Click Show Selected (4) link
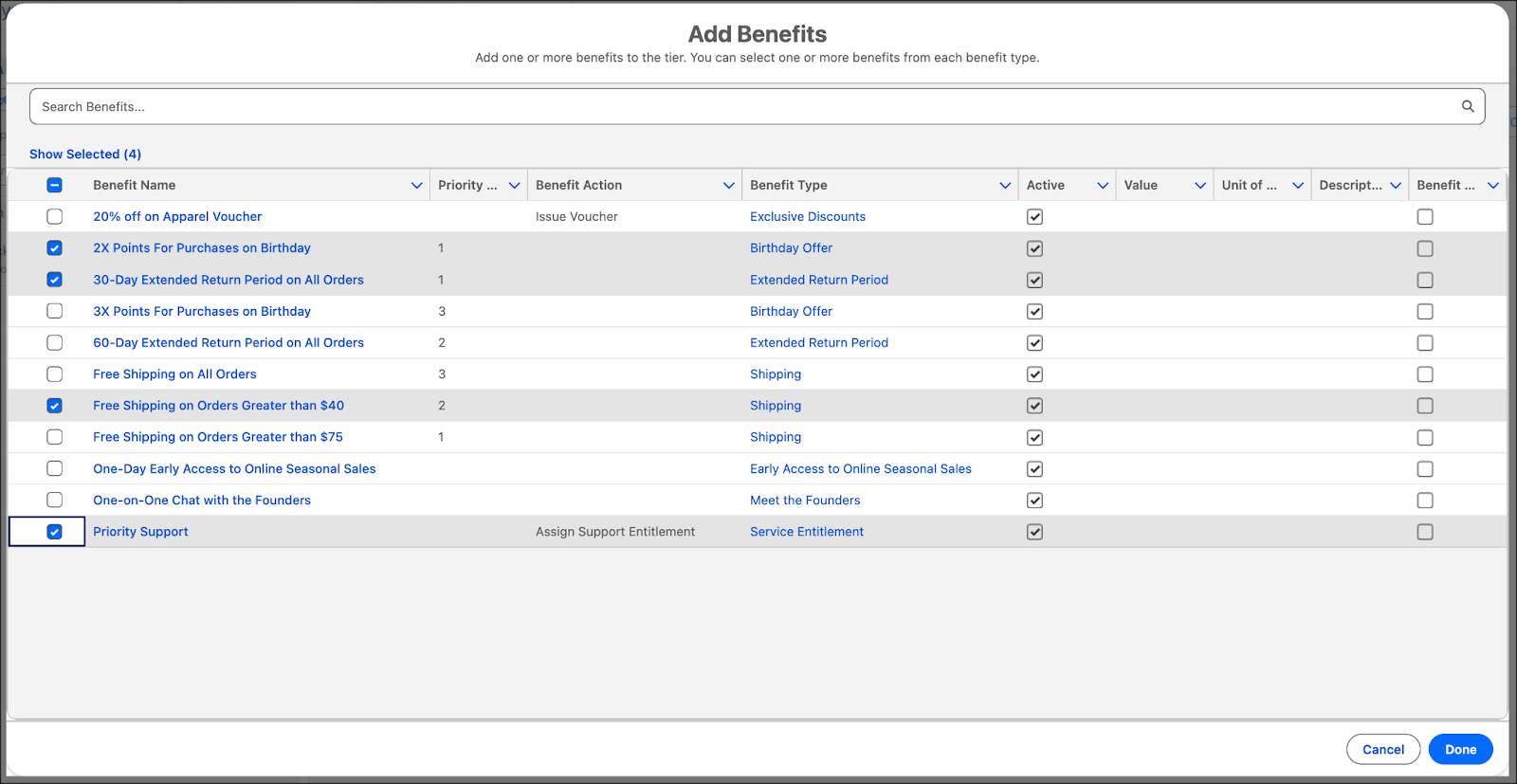 85,154
